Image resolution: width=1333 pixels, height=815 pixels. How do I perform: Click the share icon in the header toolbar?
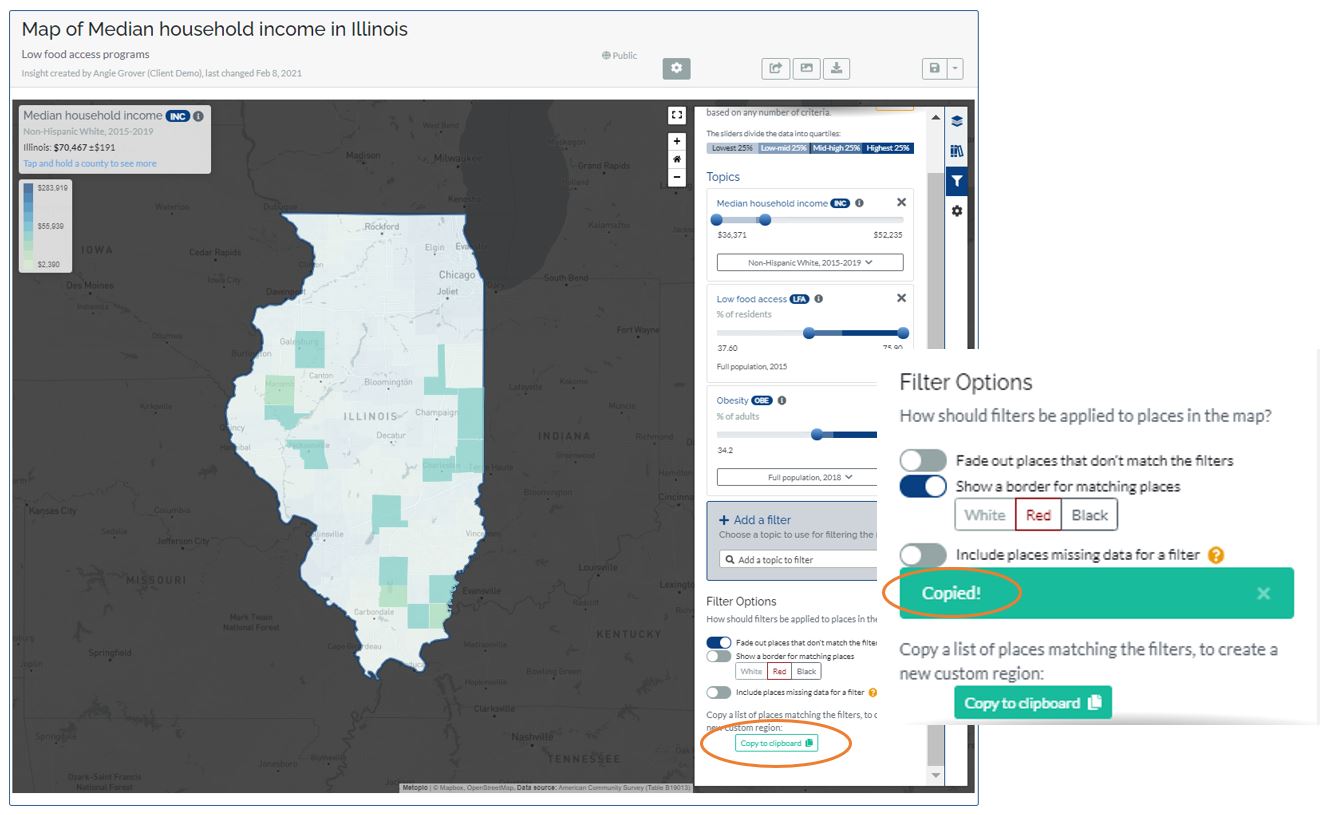point(776,68)
